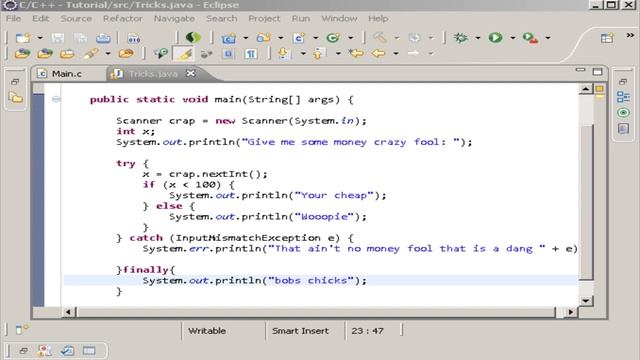Expand the New C source file dropdown arrow
The width and height of the screenshot is (640, 360).
[316, 38]
